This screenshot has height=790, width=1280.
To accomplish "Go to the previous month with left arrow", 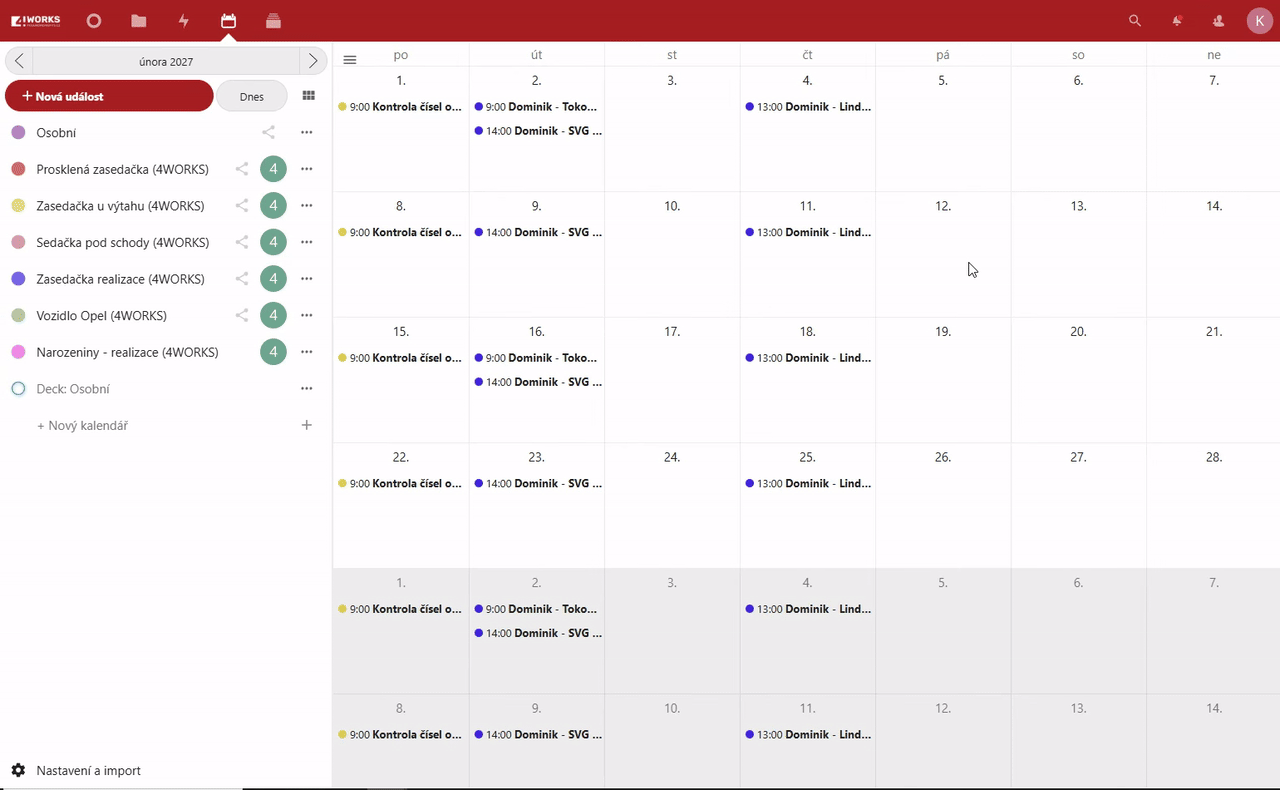I will 18,60.
